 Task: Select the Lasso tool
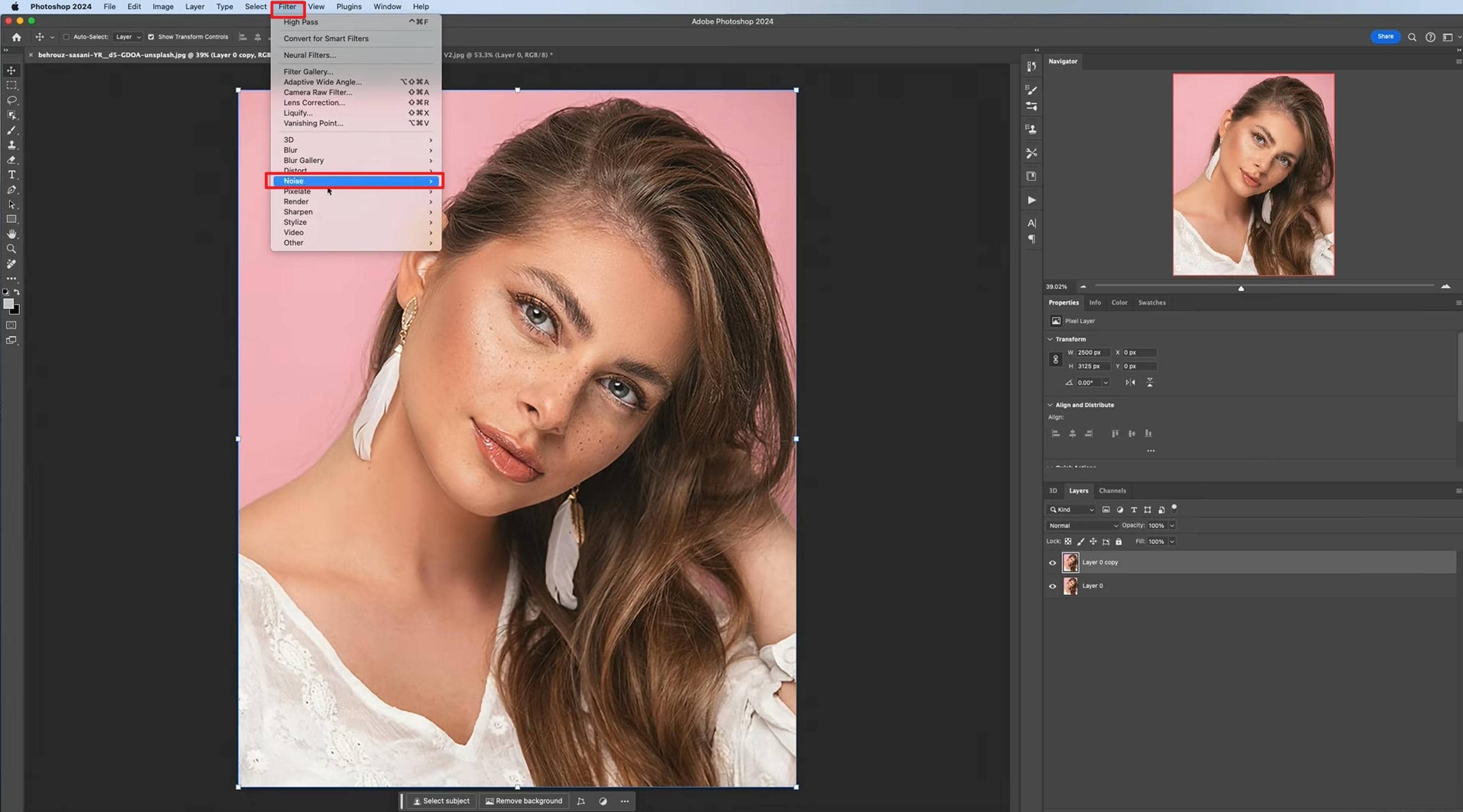(11, 100)
